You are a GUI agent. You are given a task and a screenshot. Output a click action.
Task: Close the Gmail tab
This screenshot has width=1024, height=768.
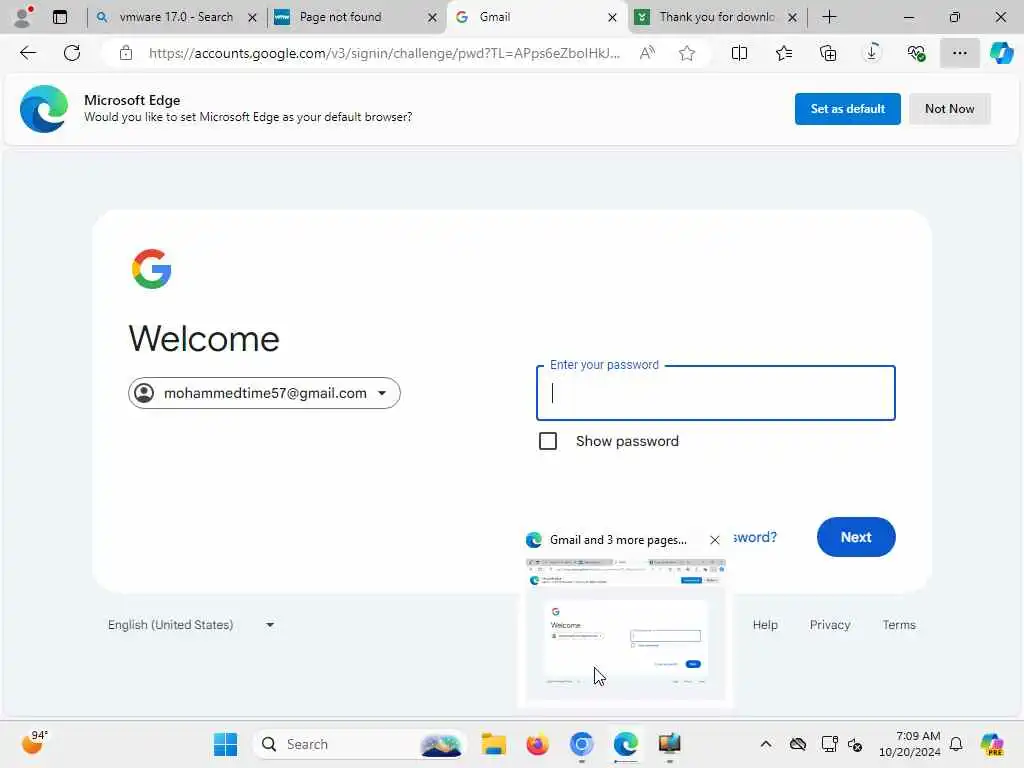point(612,18)
